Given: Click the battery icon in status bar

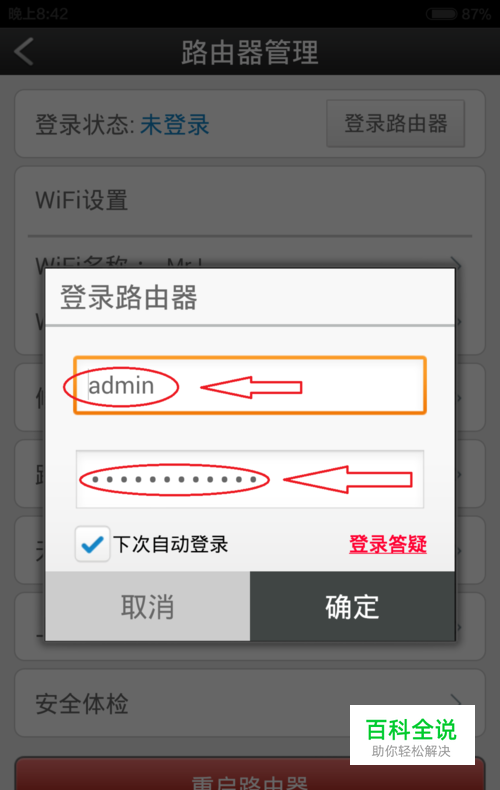Looking at the screenshot, I should pyautogui.click(x=442, y=14).
